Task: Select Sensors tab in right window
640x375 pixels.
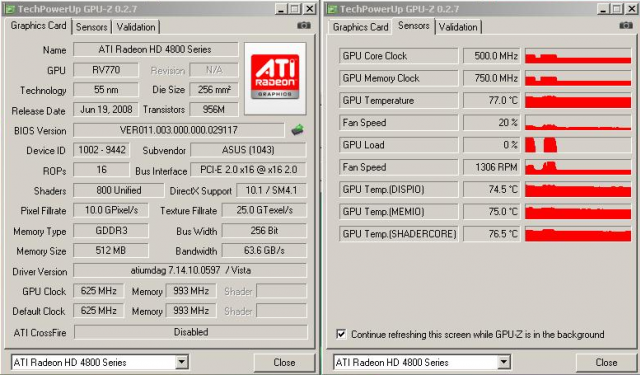Action: (x=413, y=26)
